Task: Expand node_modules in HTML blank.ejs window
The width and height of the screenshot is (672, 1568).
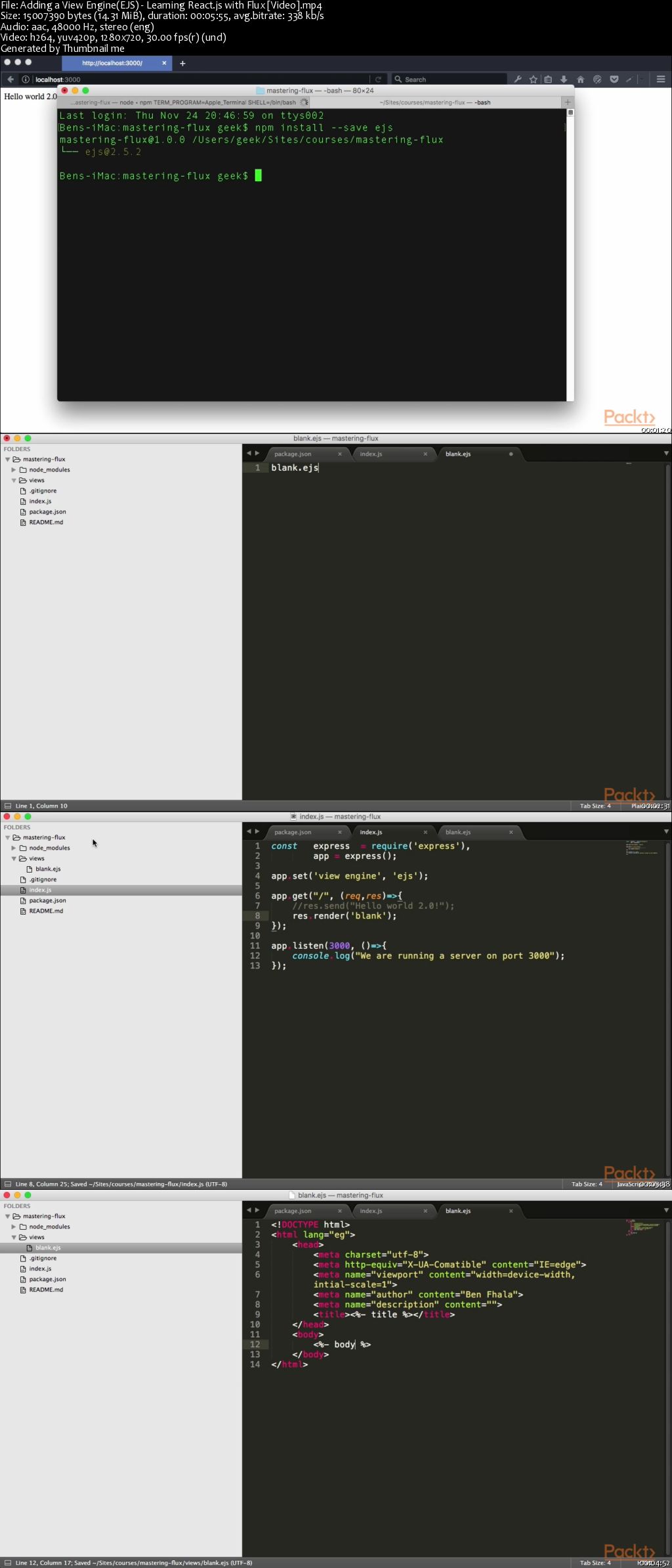Action: (x=13, y=1227)
